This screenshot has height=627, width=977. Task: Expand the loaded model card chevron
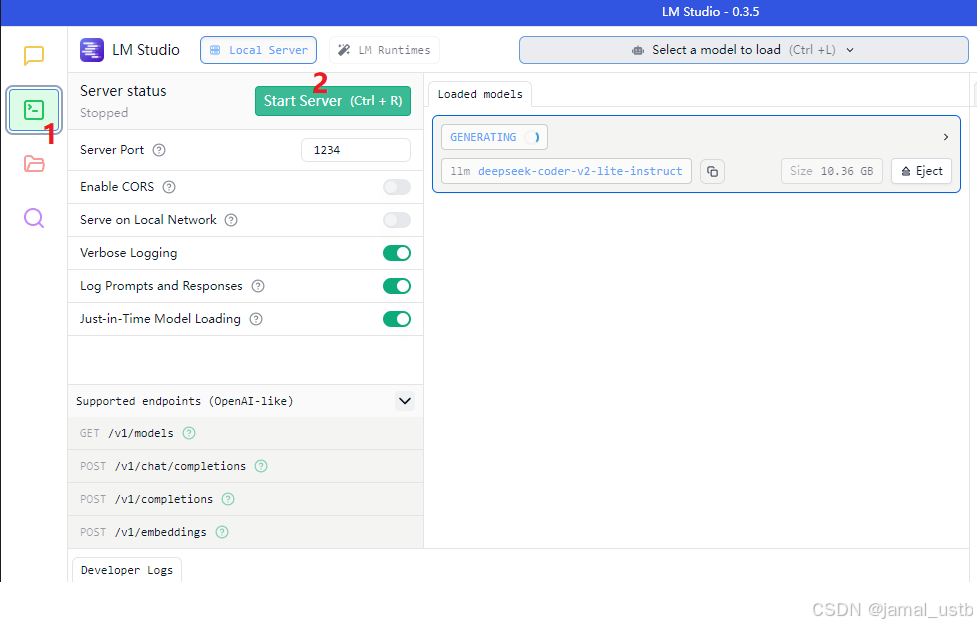tap(946, 137)
